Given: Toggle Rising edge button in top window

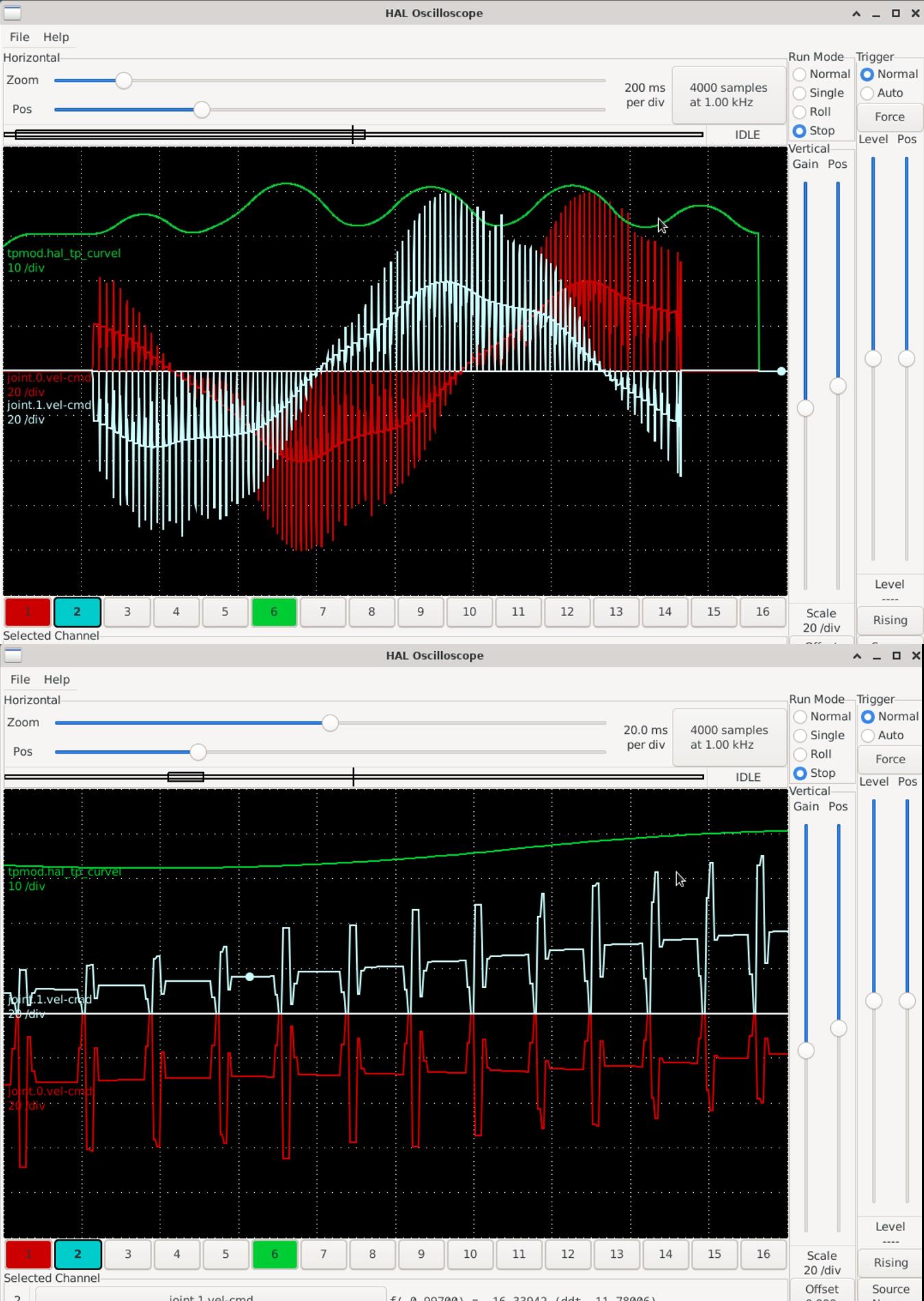Looking at the screenshot, I should (x=890, y=621).
